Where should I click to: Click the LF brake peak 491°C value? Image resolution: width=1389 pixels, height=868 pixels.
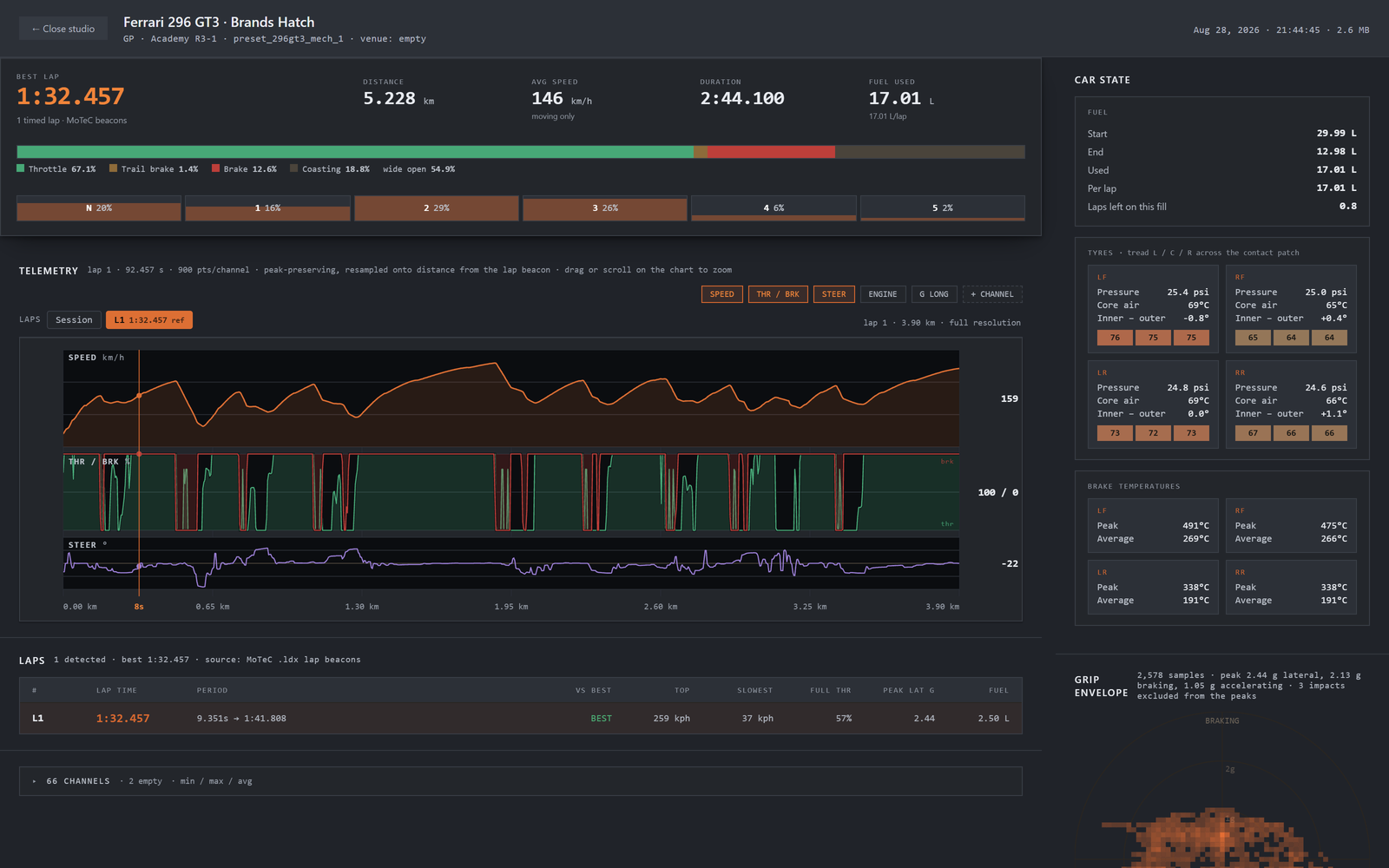(x=1195, y=526)
